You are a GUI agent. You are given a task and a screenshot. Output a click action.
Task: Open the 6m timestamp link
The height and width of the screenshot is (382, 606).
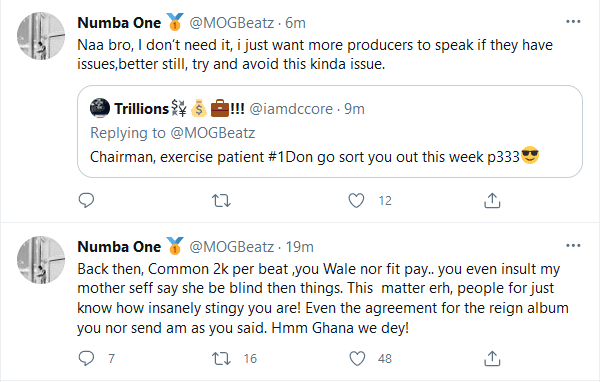(x=295, y=23)
